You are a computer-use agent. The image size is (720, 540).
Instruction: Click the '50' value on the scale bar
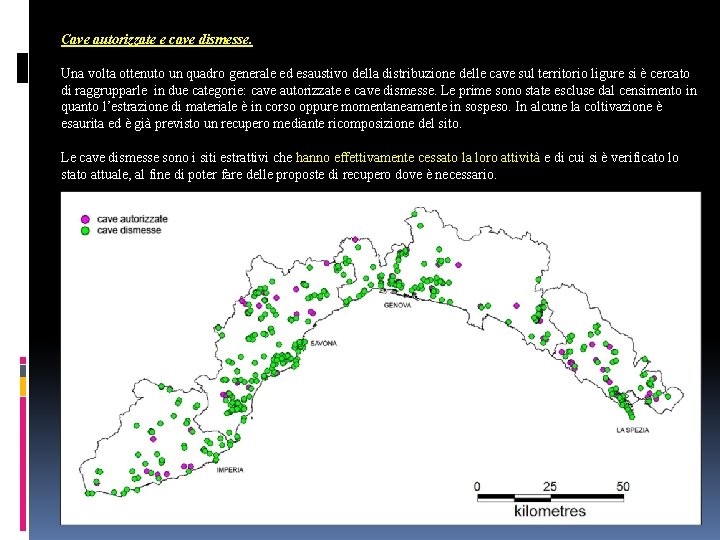pos(623,486)
